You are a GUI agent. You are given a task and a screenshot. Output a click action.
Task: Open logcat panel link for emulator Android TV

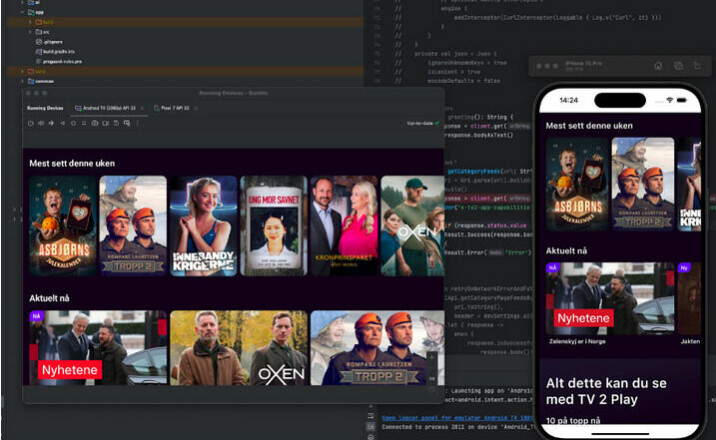click(457, 418)
